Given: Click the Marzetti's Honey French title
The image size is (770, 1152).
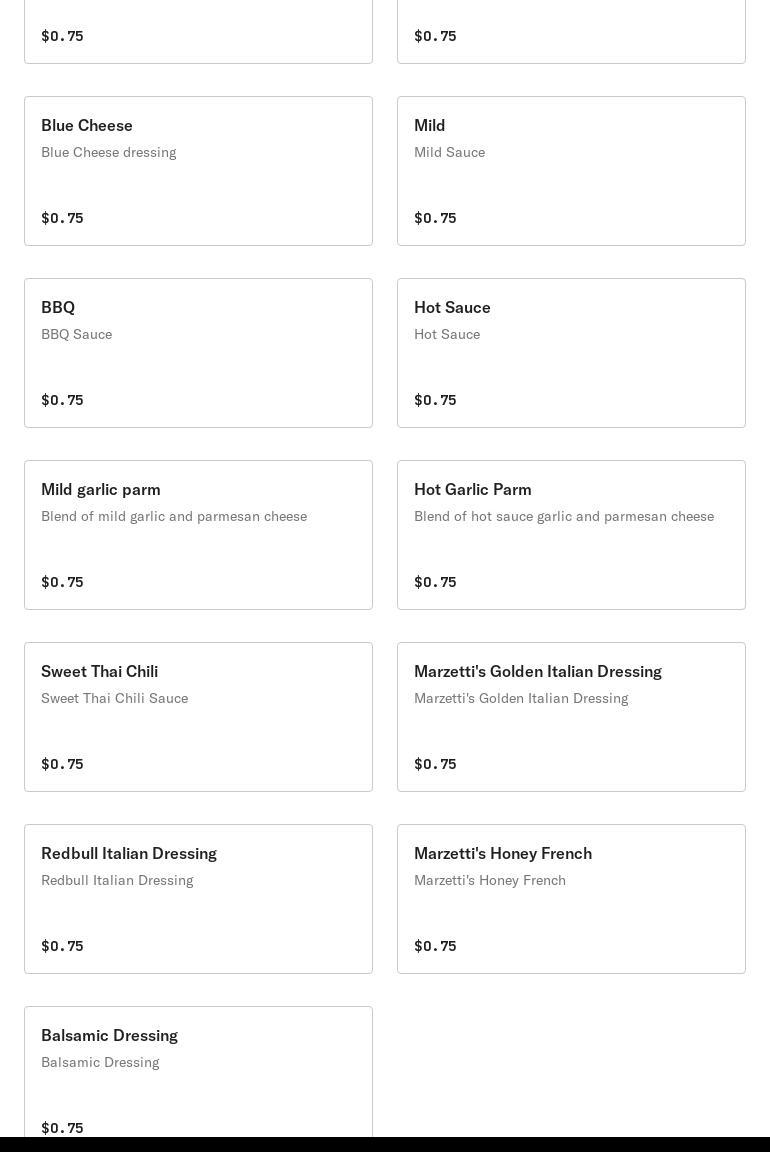Looking at the screenshot, I should 502,853.
